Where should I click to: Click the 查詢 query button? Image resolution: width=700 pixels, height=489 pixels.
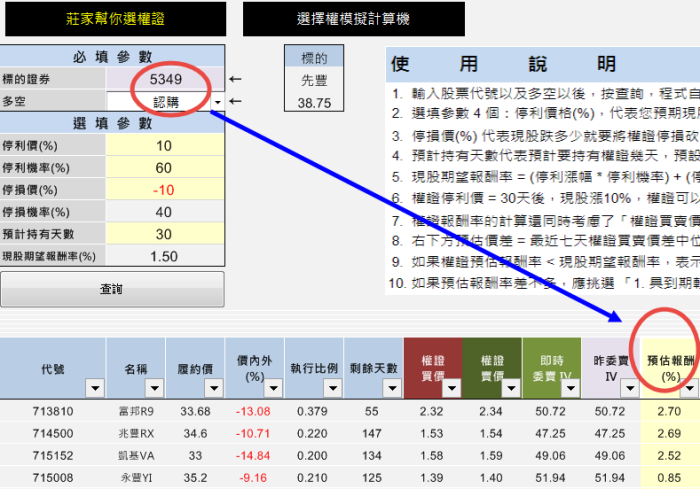(x=112, y=289)
